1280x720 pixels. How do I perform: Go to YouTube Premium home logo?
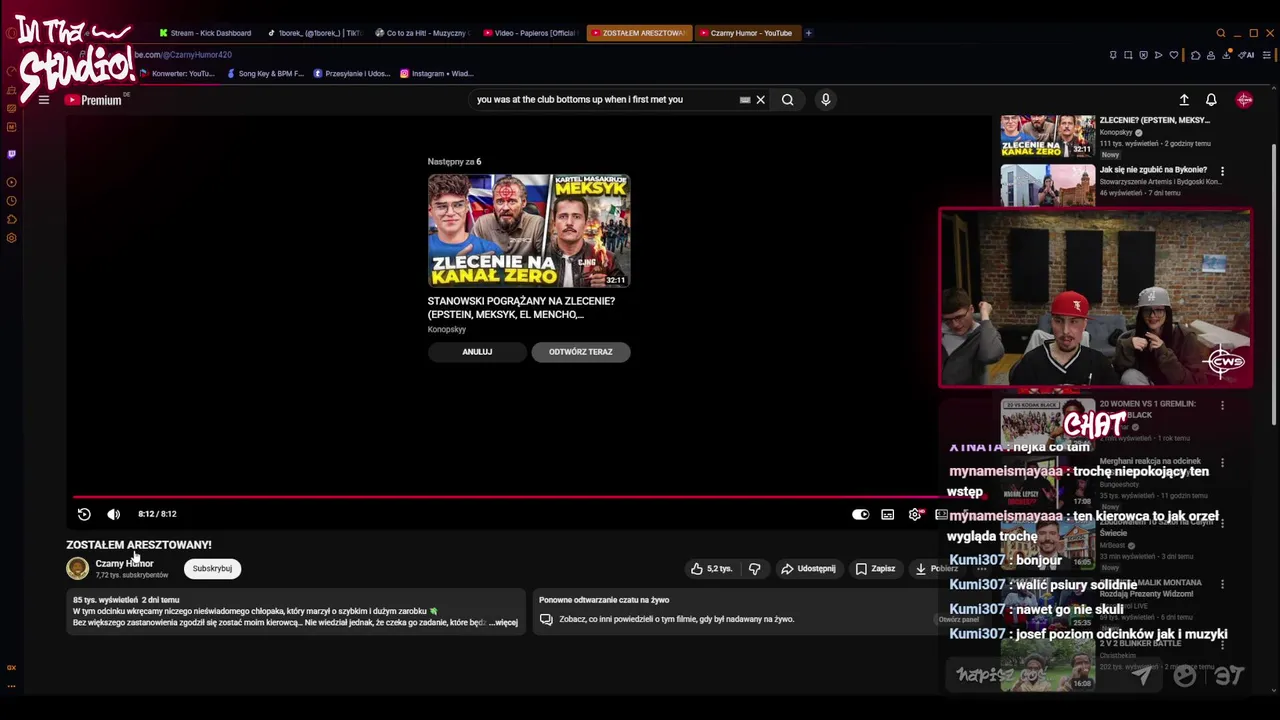pos(93,100)
